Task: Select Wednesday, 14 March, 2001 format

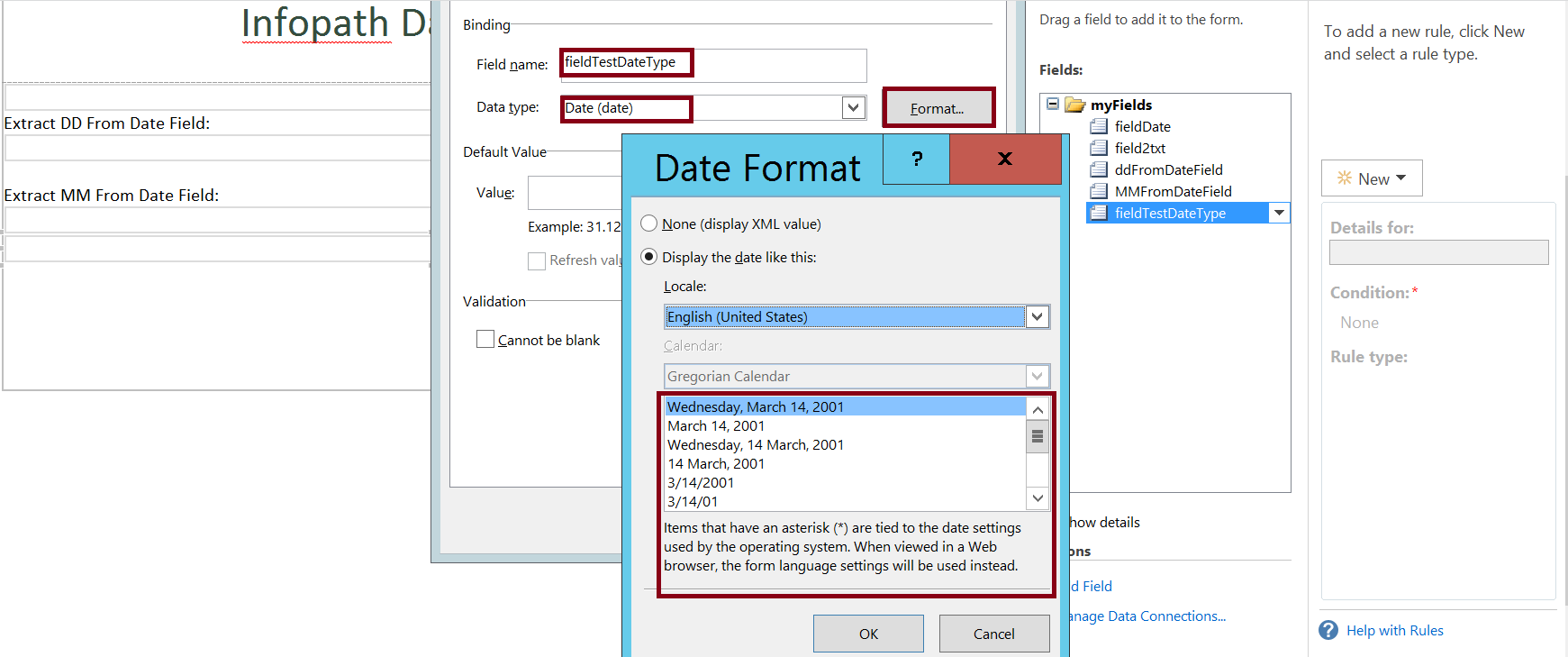Action: (845, 444)
